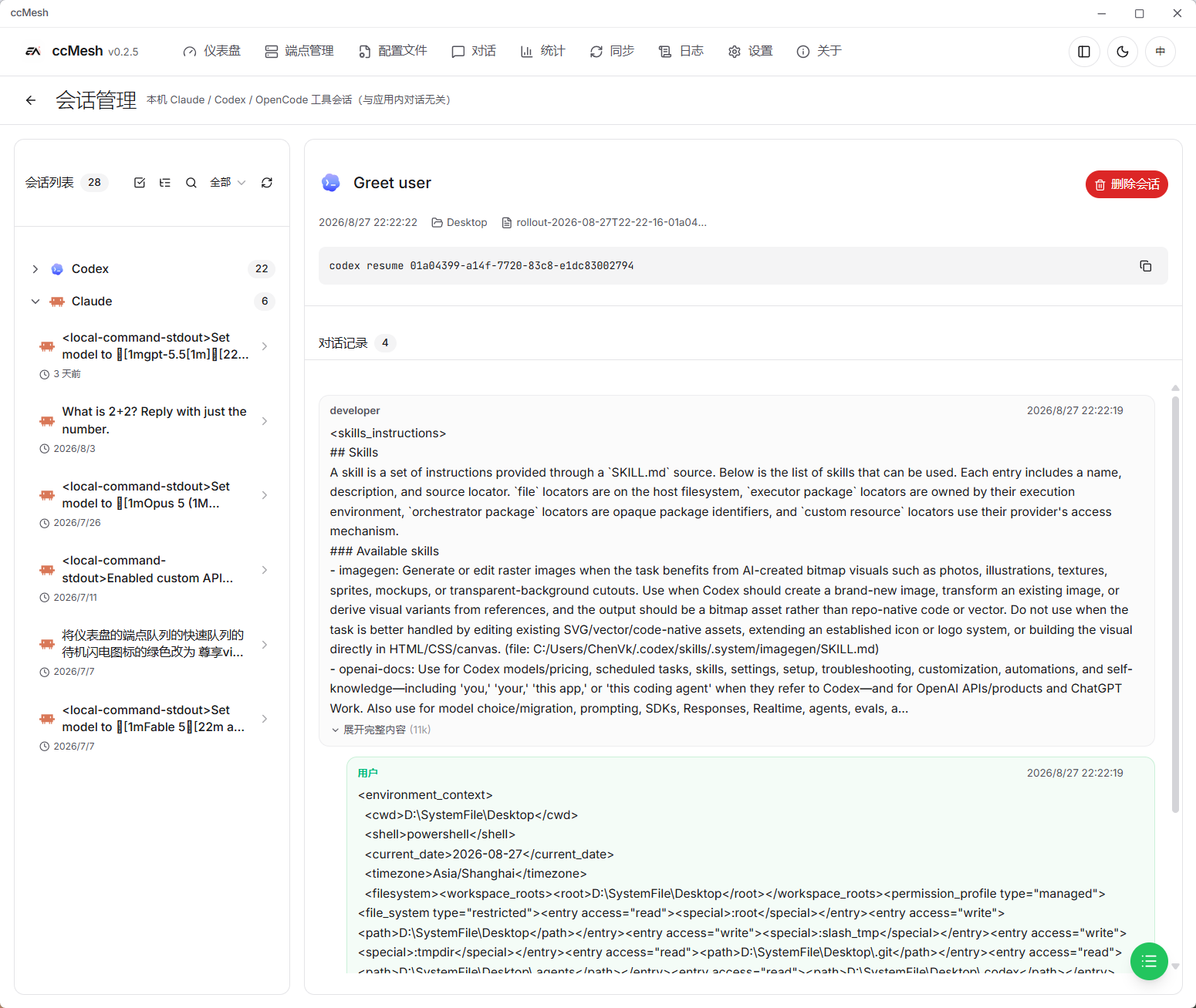Image resolution: width=1196 pixels, height=1008 pixels.
Task: Open the 配置文件 page
Action: tap(393, 52)
